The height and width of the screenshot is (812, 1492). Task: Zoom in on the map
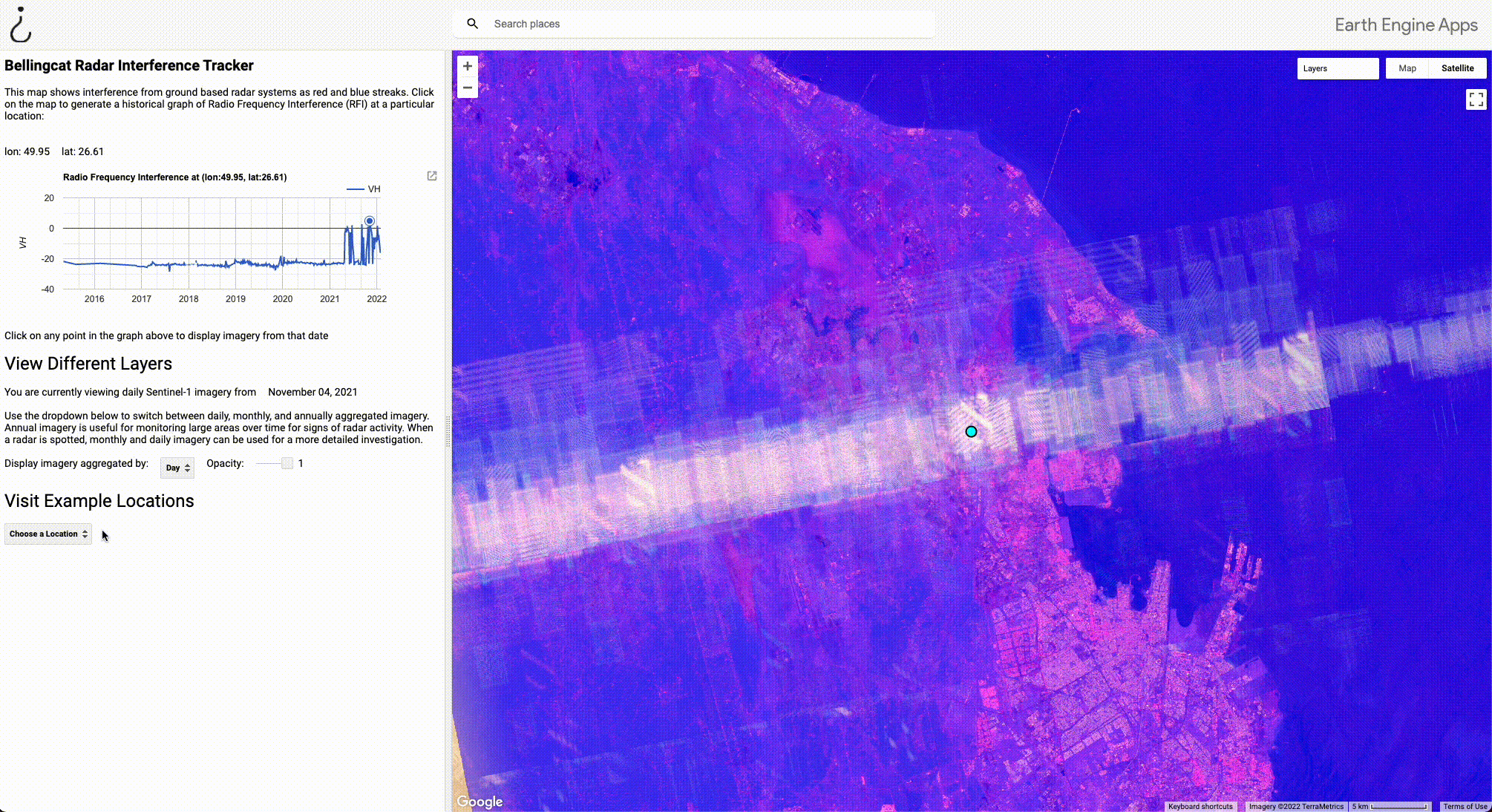468,66
